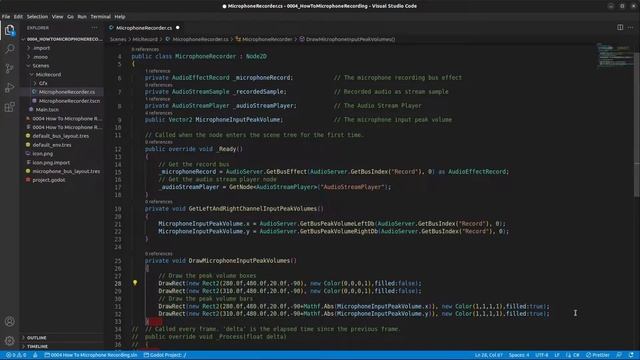Click the Prettier status item
Screen dimensions: 640x360
coord(598,355)
